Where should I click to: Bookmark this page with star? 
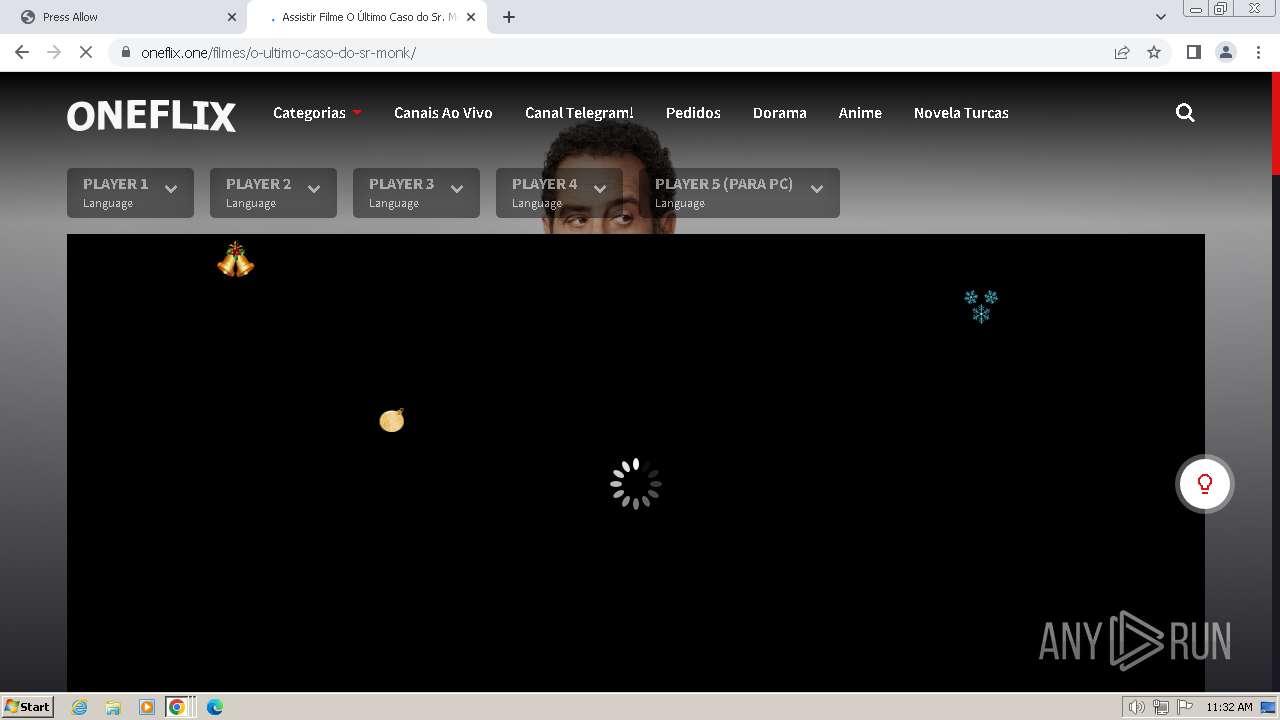point(1154,52)
